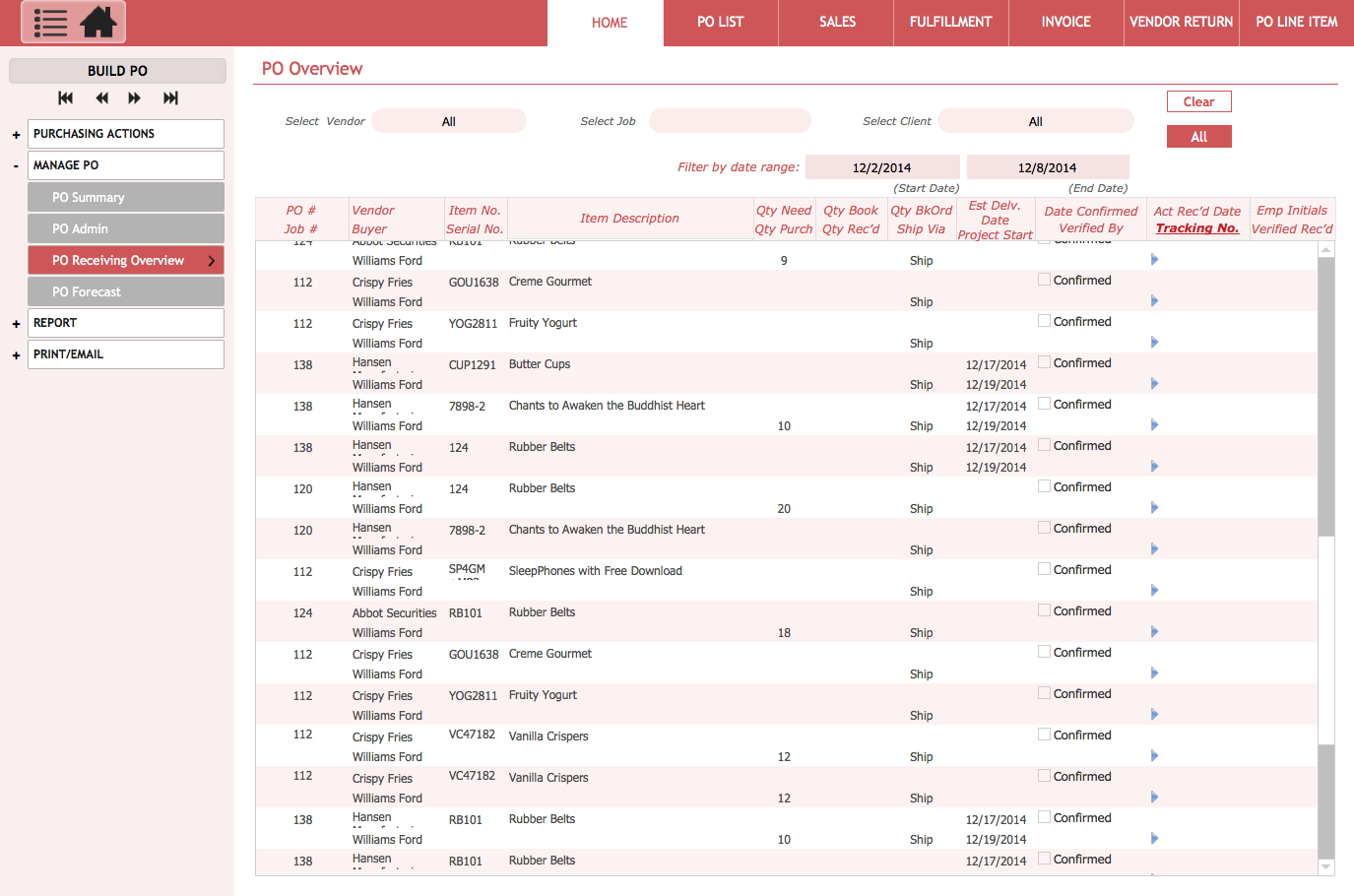Open the Select Vendor dropdown

pos(449,121)
